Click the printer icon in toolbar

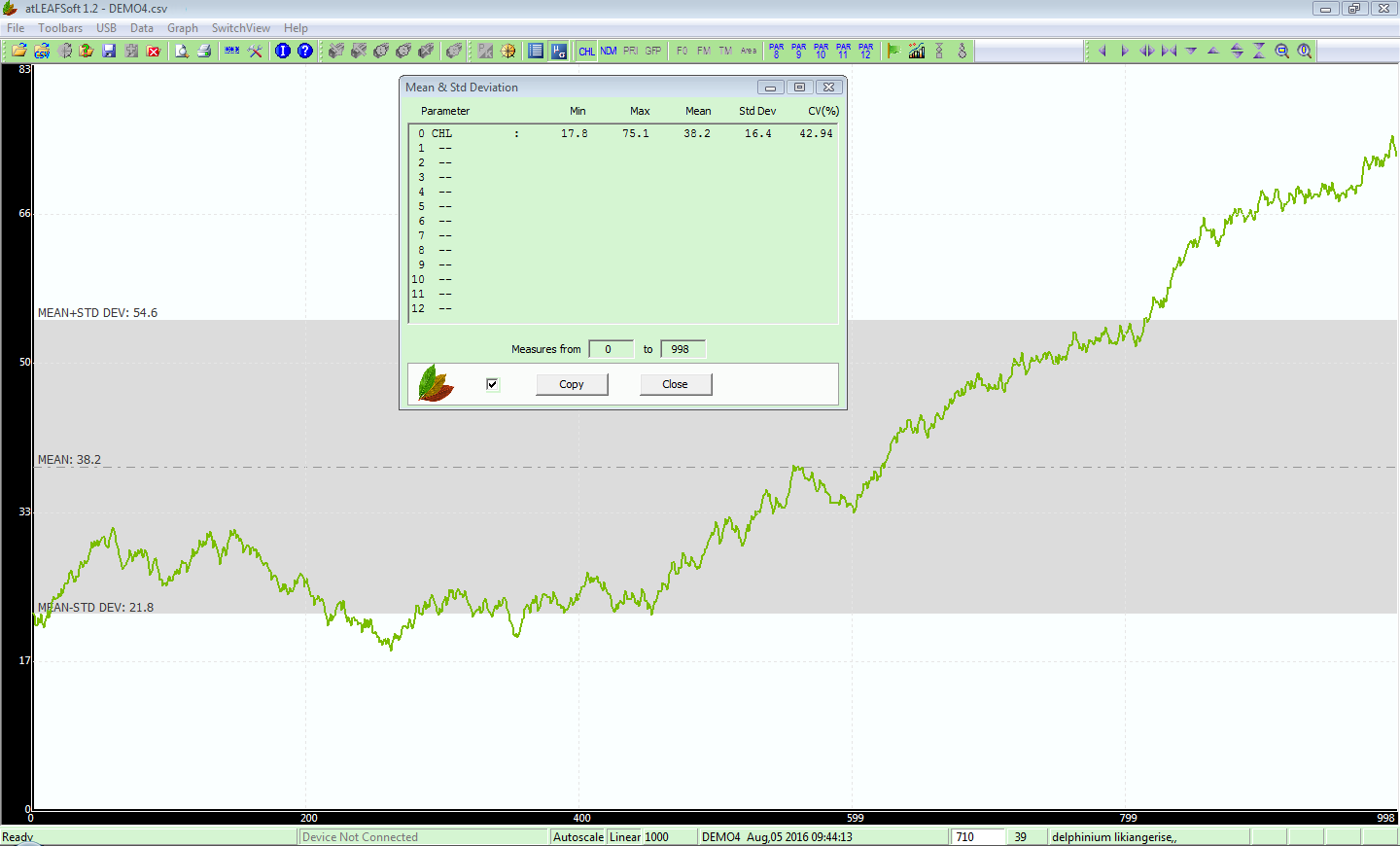pyautogui.click(x=204, y=51)
